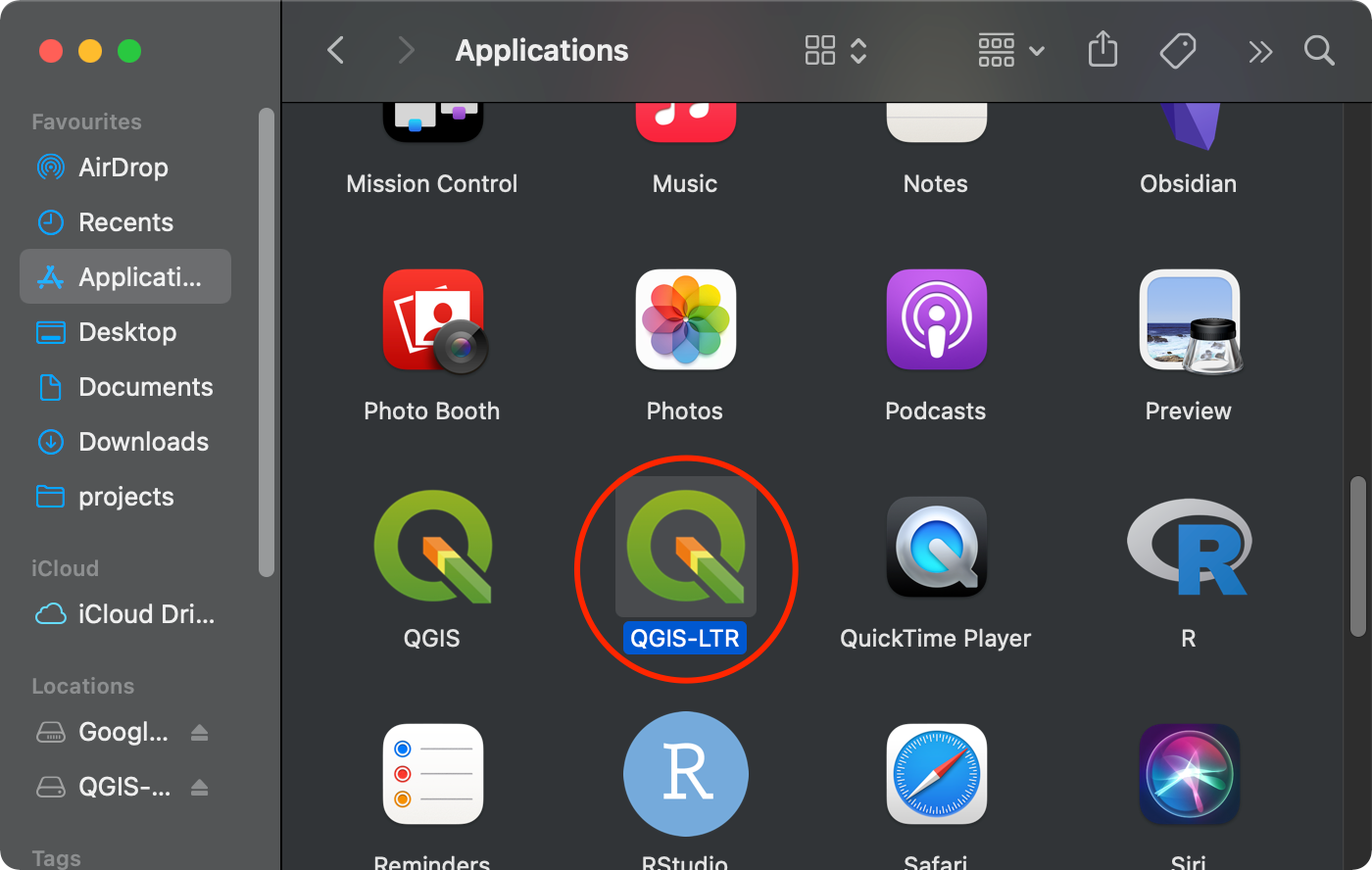The width and height of the screenshot is (1372, 870).
Task: Change view with icon view switcher
Action: pyautogui.click(x=836, y=50)
